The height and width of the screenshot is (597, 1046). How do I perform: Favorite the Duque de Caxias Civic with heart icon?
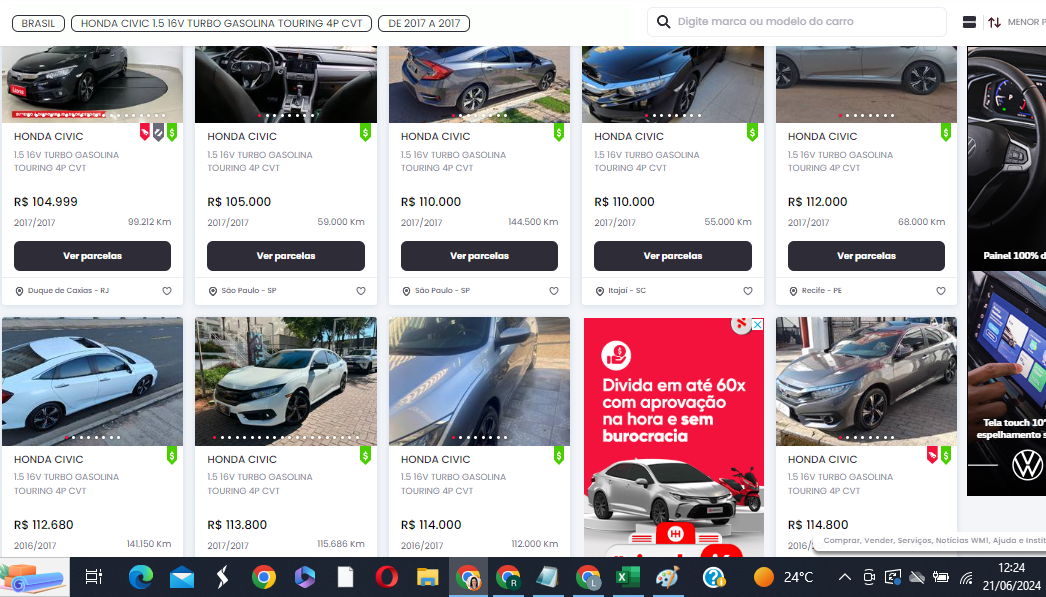pos(167,291)
